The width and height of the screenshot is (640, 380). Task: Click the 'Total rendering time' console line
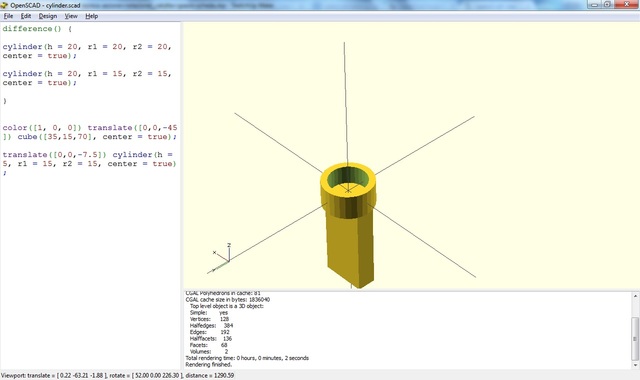pos(247,358)
